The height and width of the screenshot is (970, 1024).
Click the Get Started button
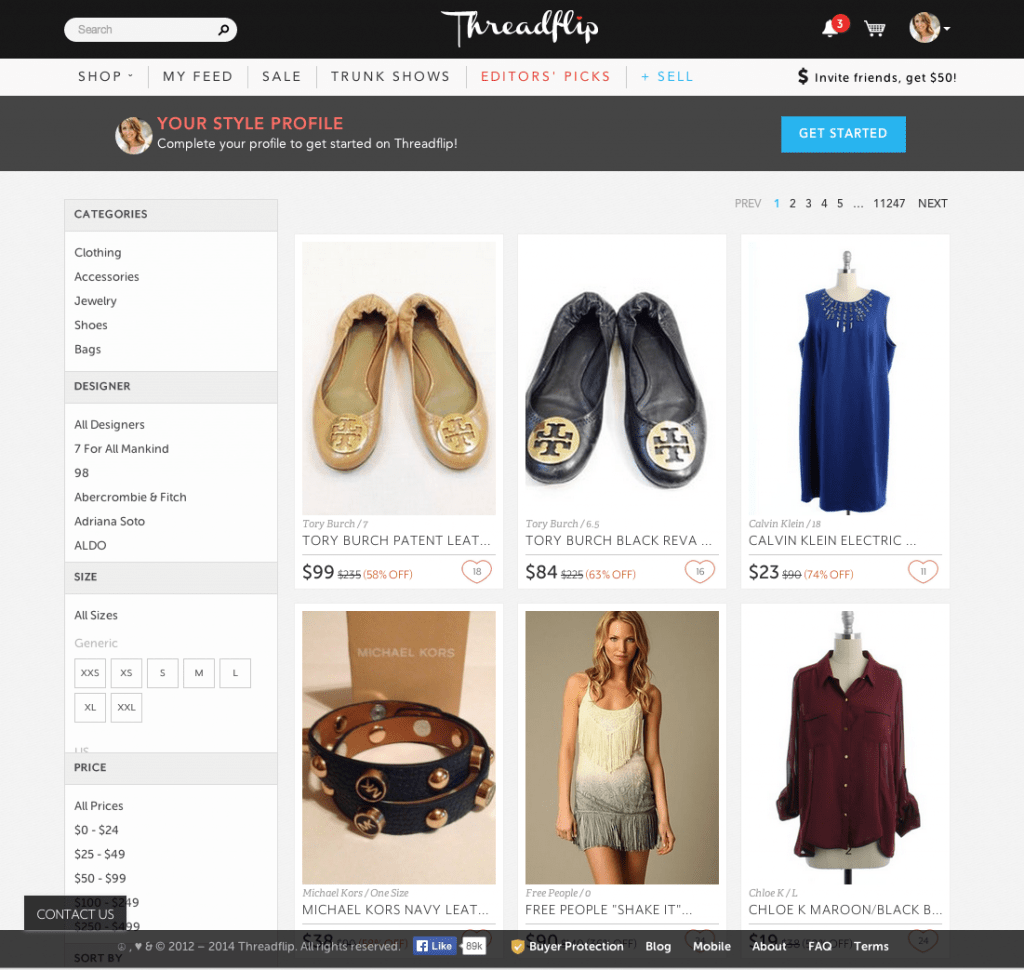(843, 134)
